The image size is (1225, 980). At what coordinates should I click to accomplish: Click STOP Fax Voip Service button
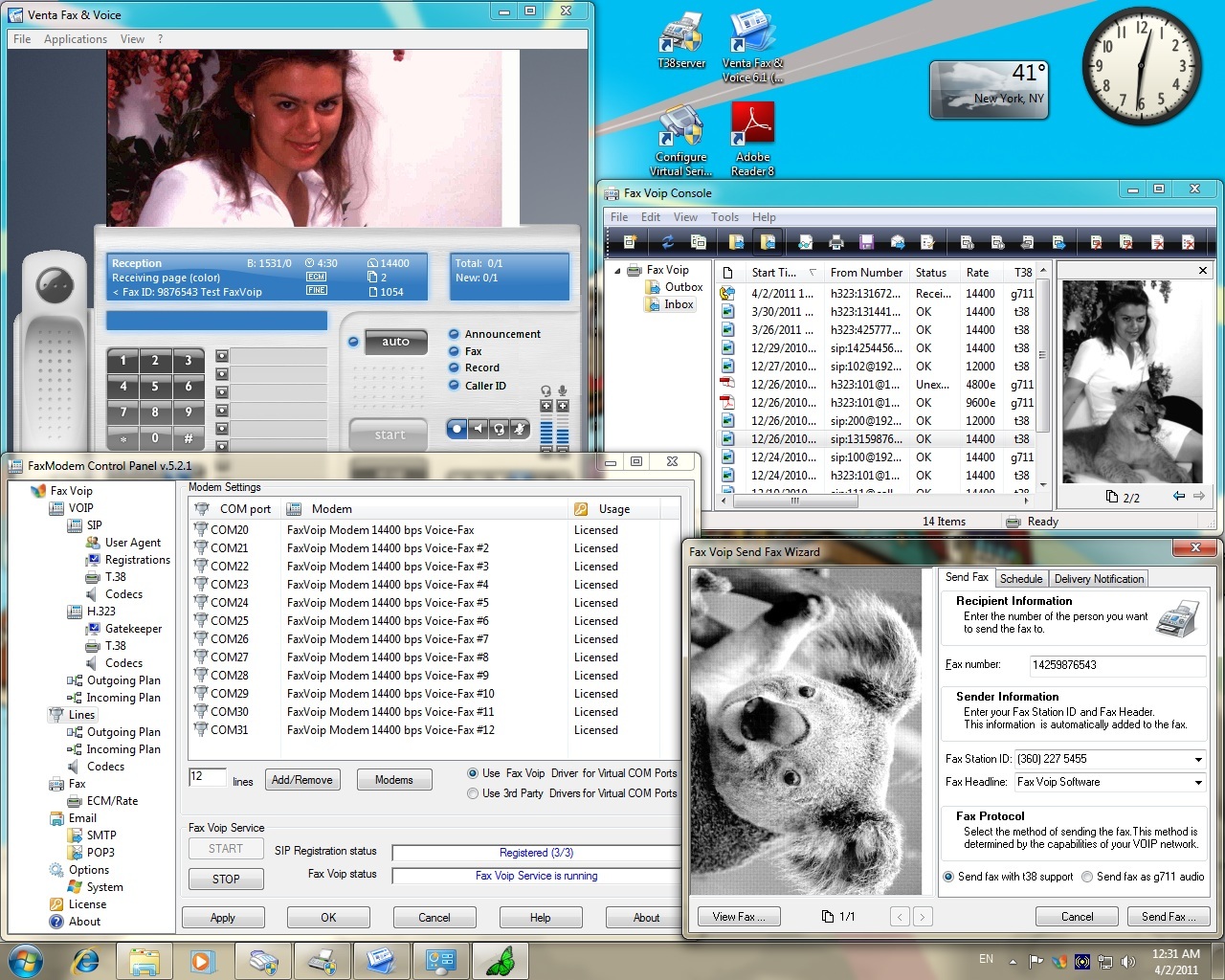point(226,879)
